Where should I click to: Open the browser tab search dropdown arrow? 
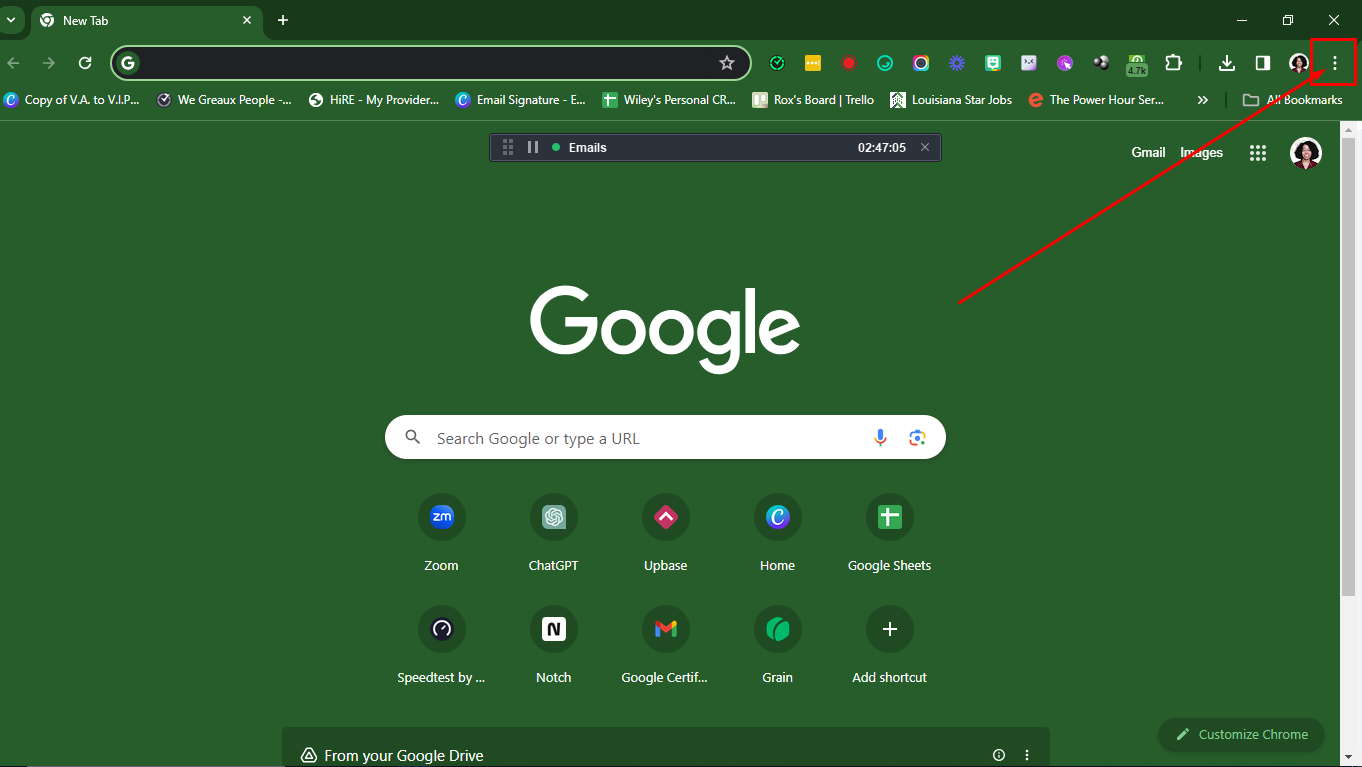click(x=12, y=20)
